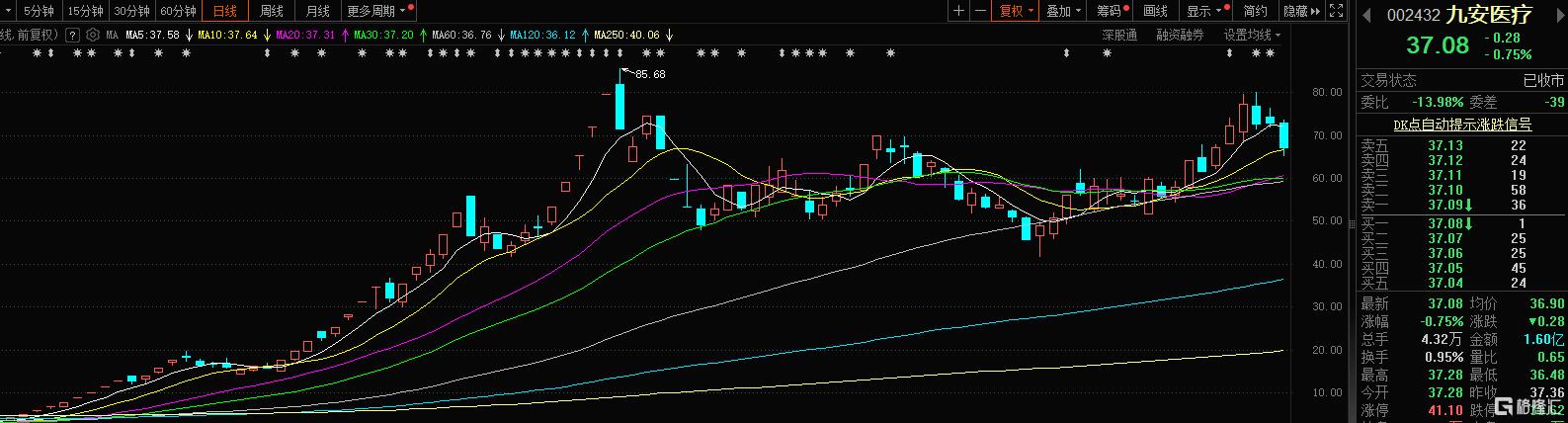Select 月线 monthly chart tab
Image resolution: width=1568 pixels, height=423 pixels.
317,11
